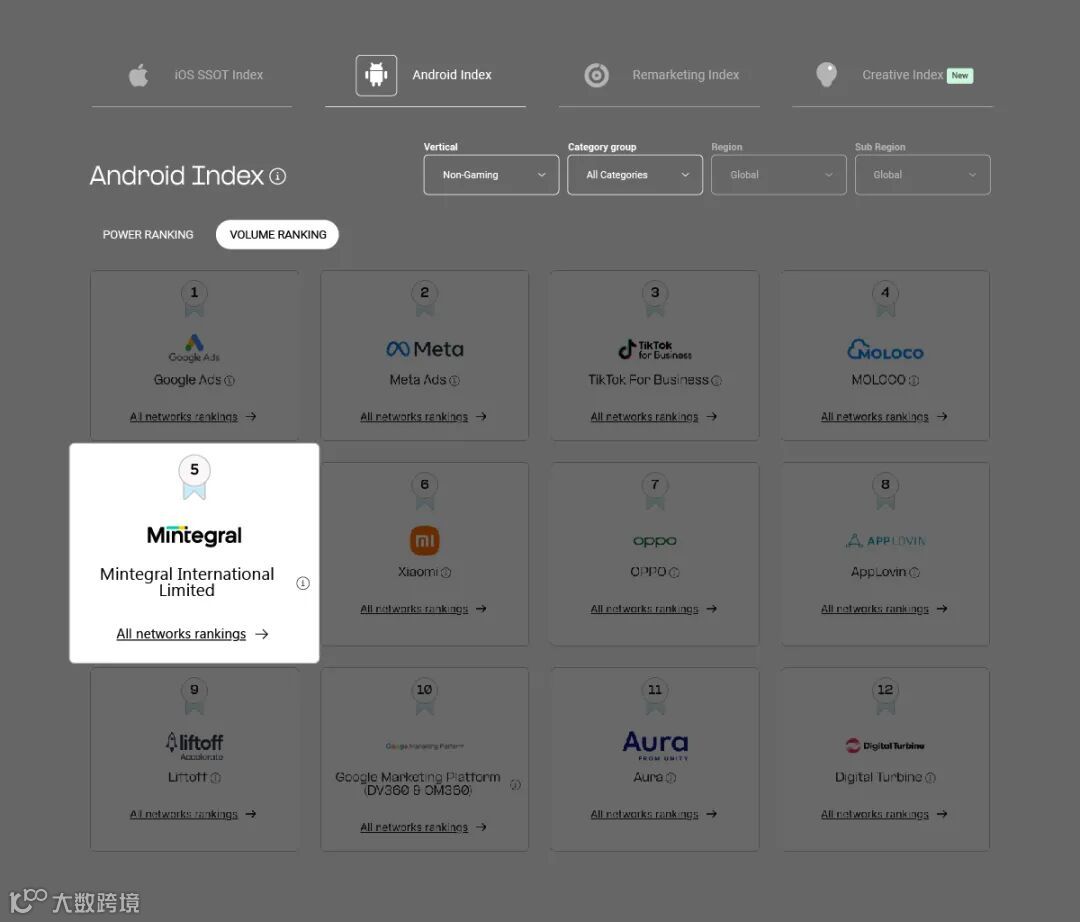Open the Creative Index tab
Image resolution: width=1080 pixels, height=922 pixels.
(x=893, y=75)
